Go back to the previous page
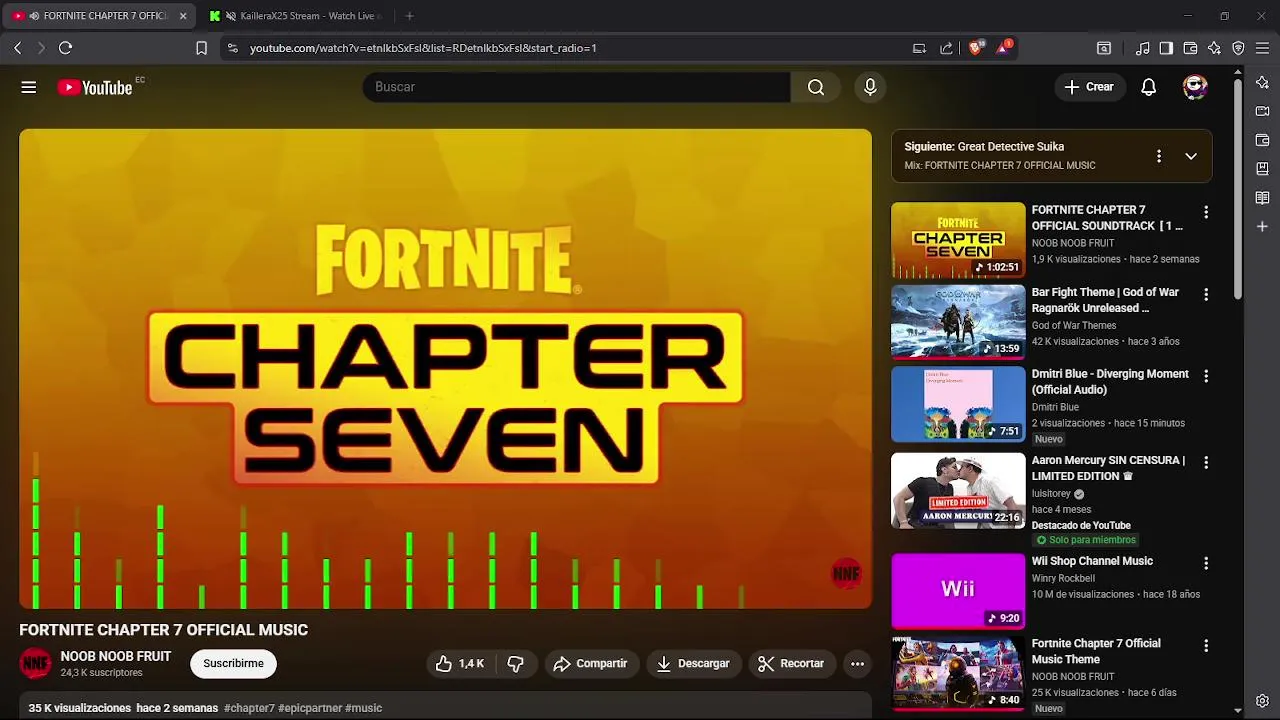1280x720 pixels. tap(17, 48)
